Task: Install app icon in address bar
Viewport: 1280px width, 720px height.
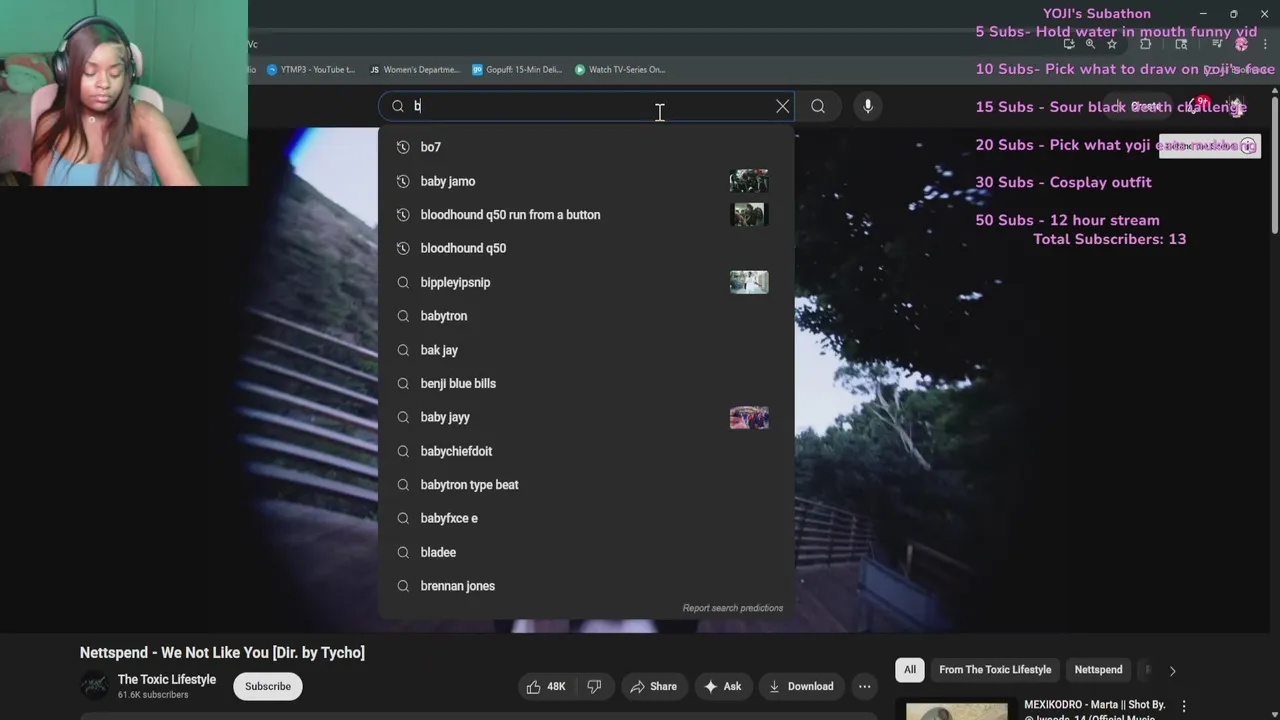Action: tap(1069, 44)
